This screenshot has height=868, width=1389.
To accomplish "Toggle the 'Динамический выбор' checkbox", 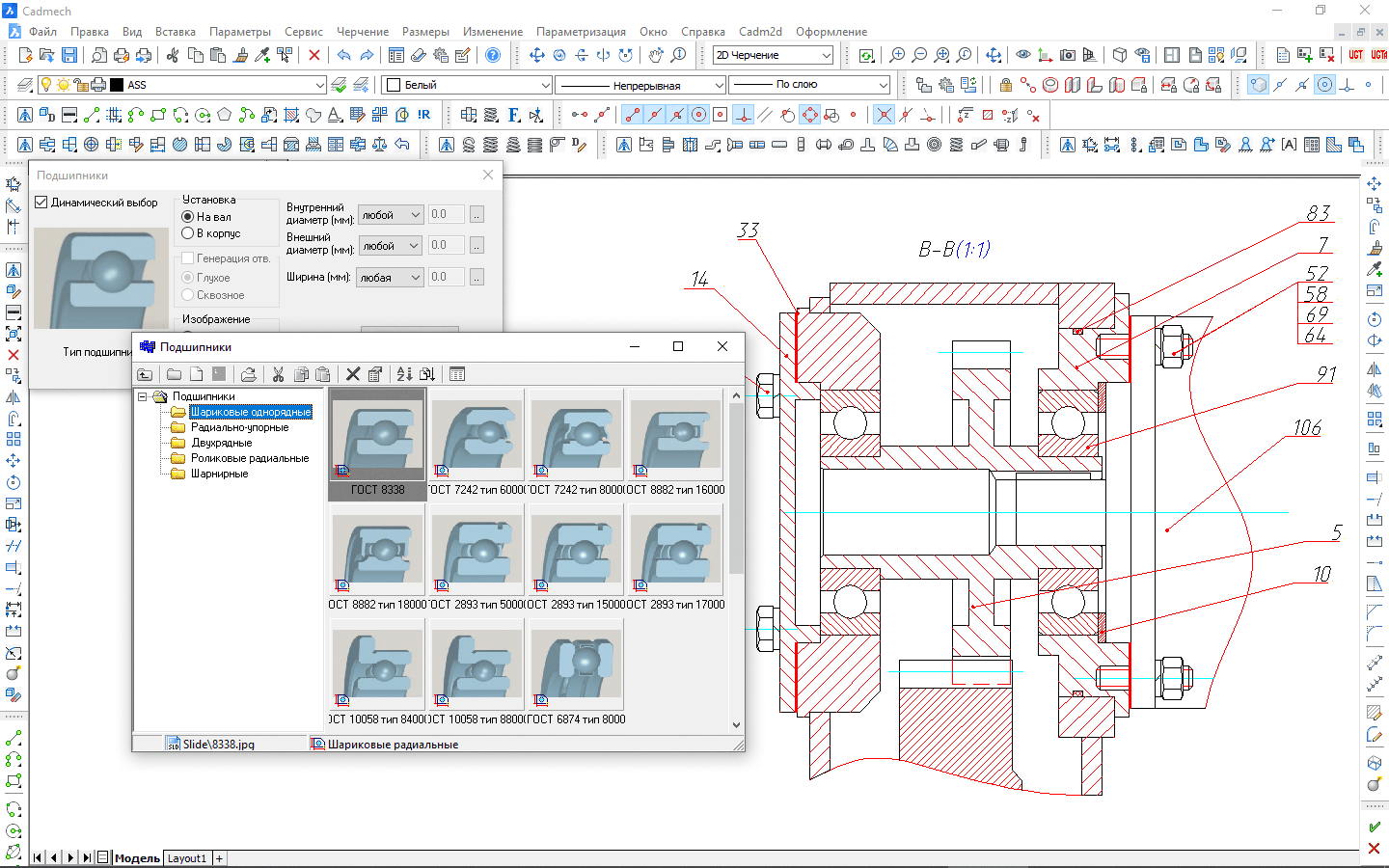I will tap(41, 203).
